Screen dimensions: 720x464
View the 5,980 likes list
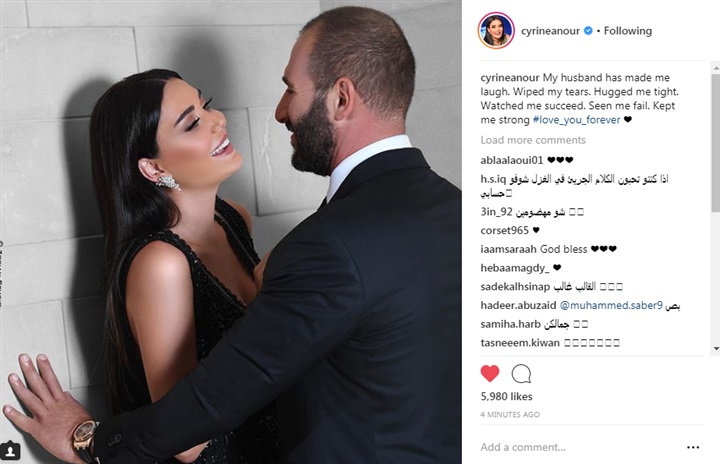tap(506, 396)
